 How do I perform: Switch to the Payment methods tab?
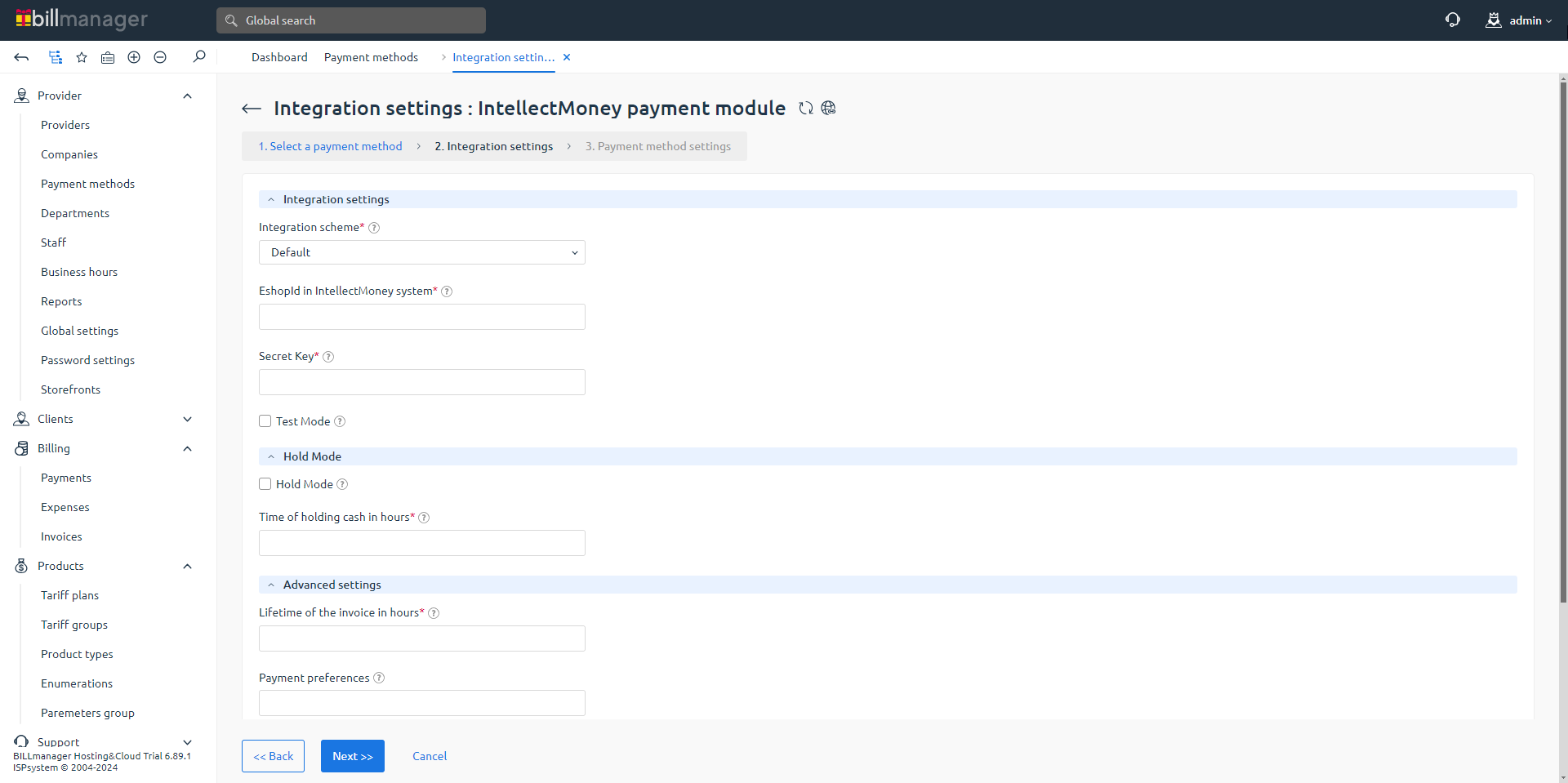coord(371,57)
